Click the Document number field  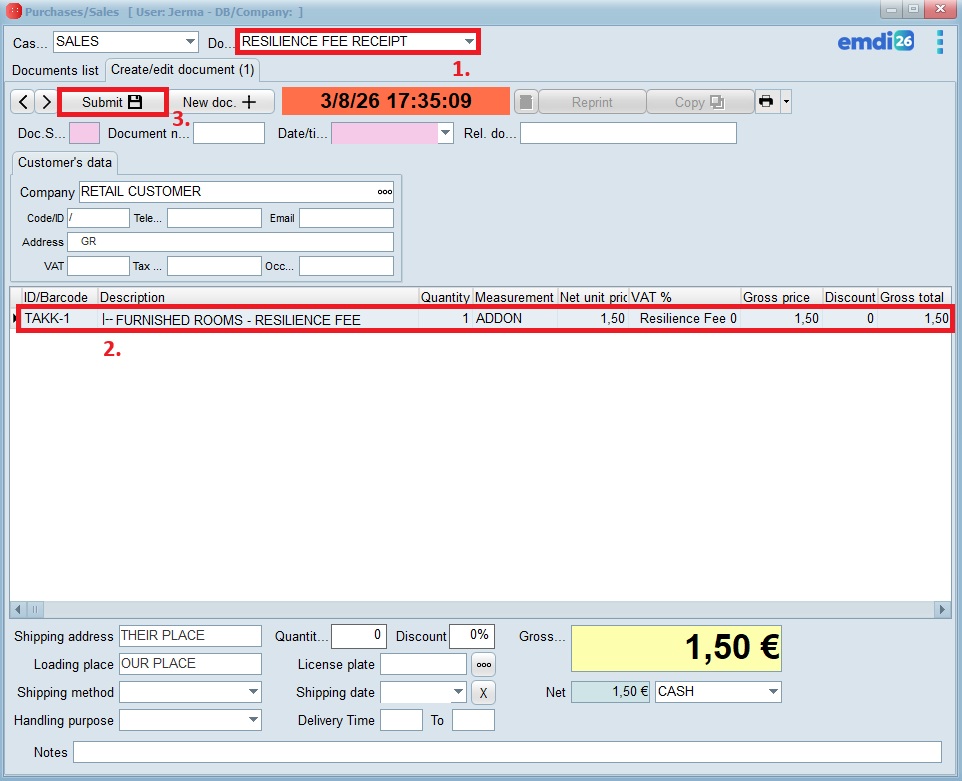pos(229,133)
